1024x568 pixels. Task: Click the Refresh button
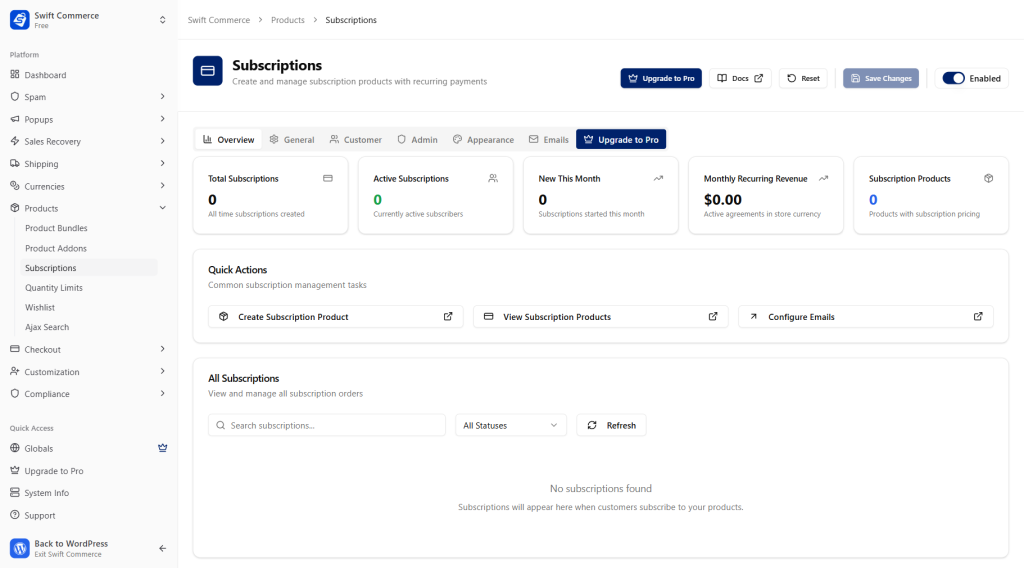click(x=611, y=425)
